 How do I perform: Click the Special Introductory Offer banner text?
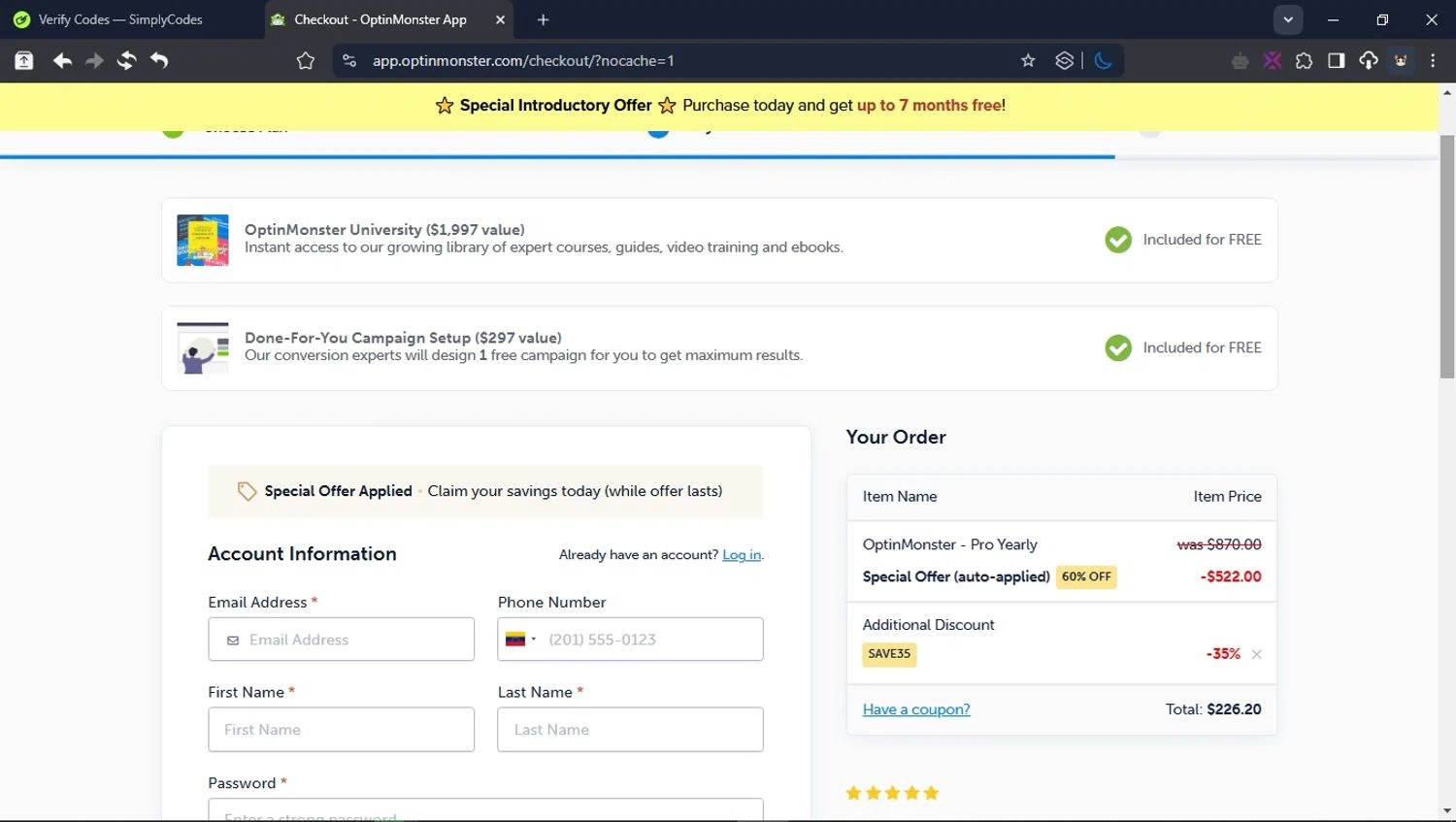[x=556, y=105]
